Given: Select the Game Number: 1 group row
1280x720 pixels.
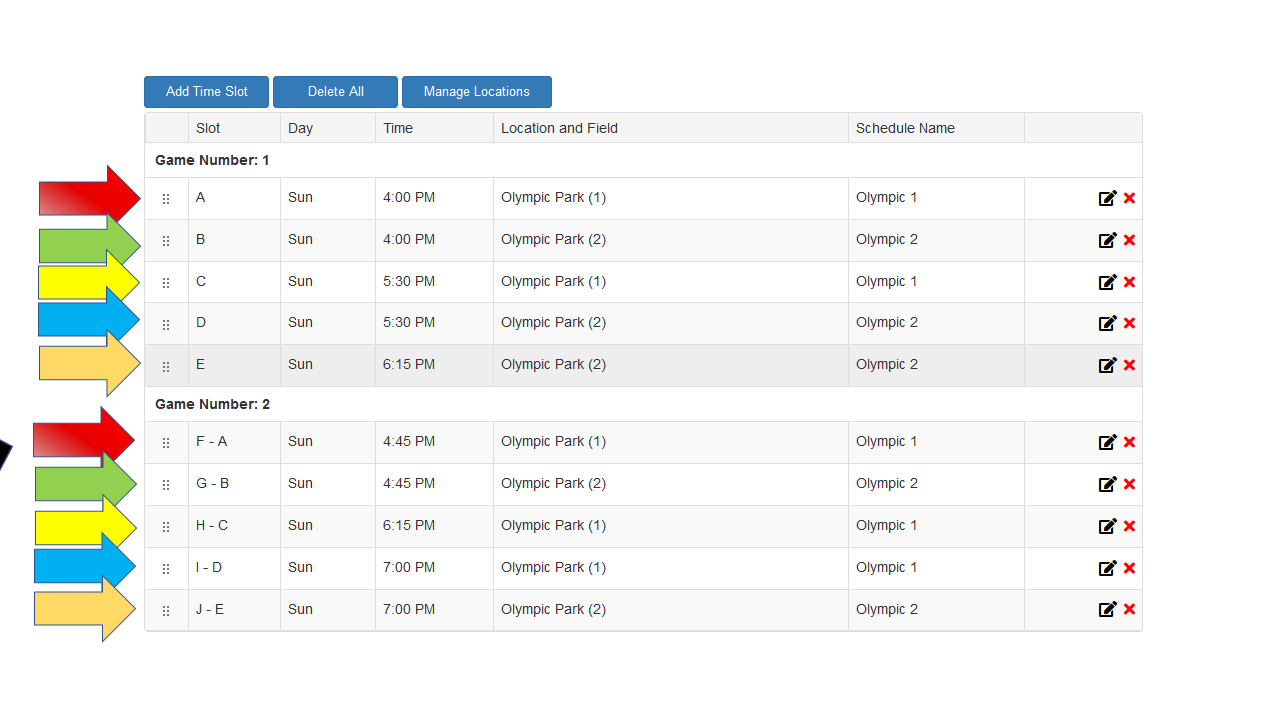Looking at the screenshot, I should (643, 160).
